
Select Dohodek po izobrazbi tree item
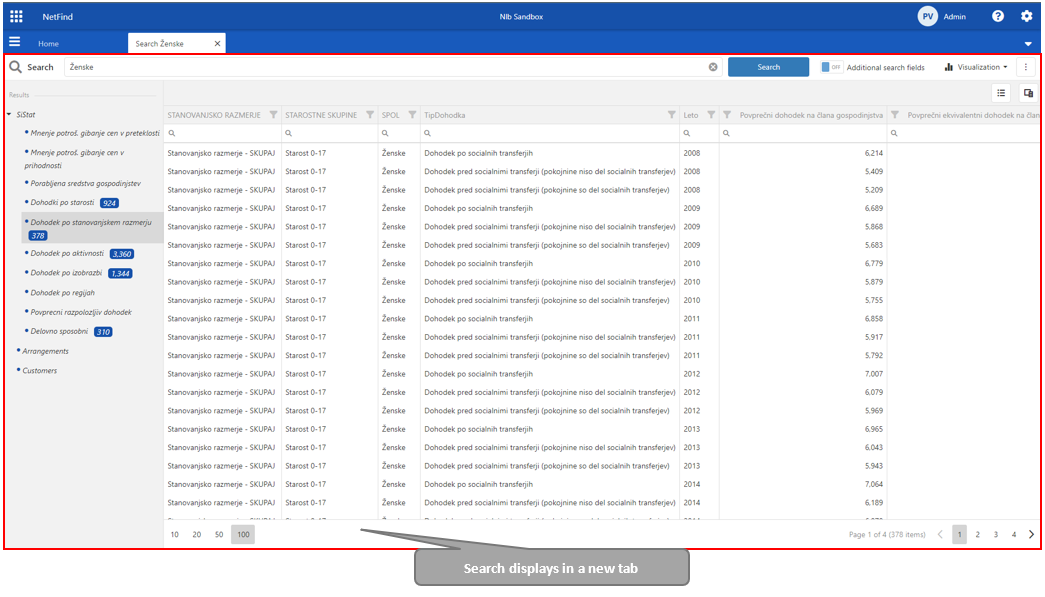66,273
